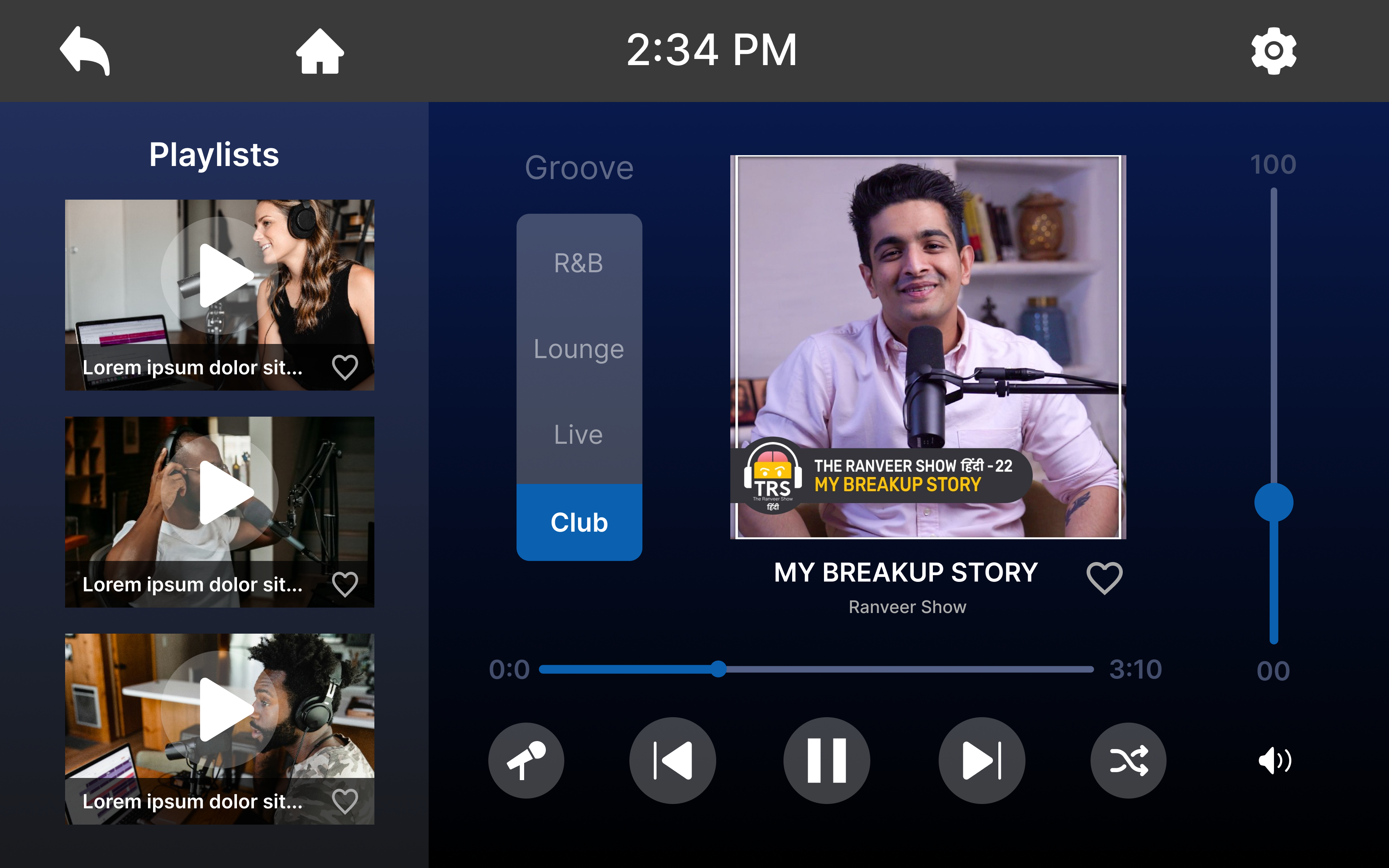The image size is (1389, 868).
Task: Click the playback progress bar handle
Action: point(718,669)
